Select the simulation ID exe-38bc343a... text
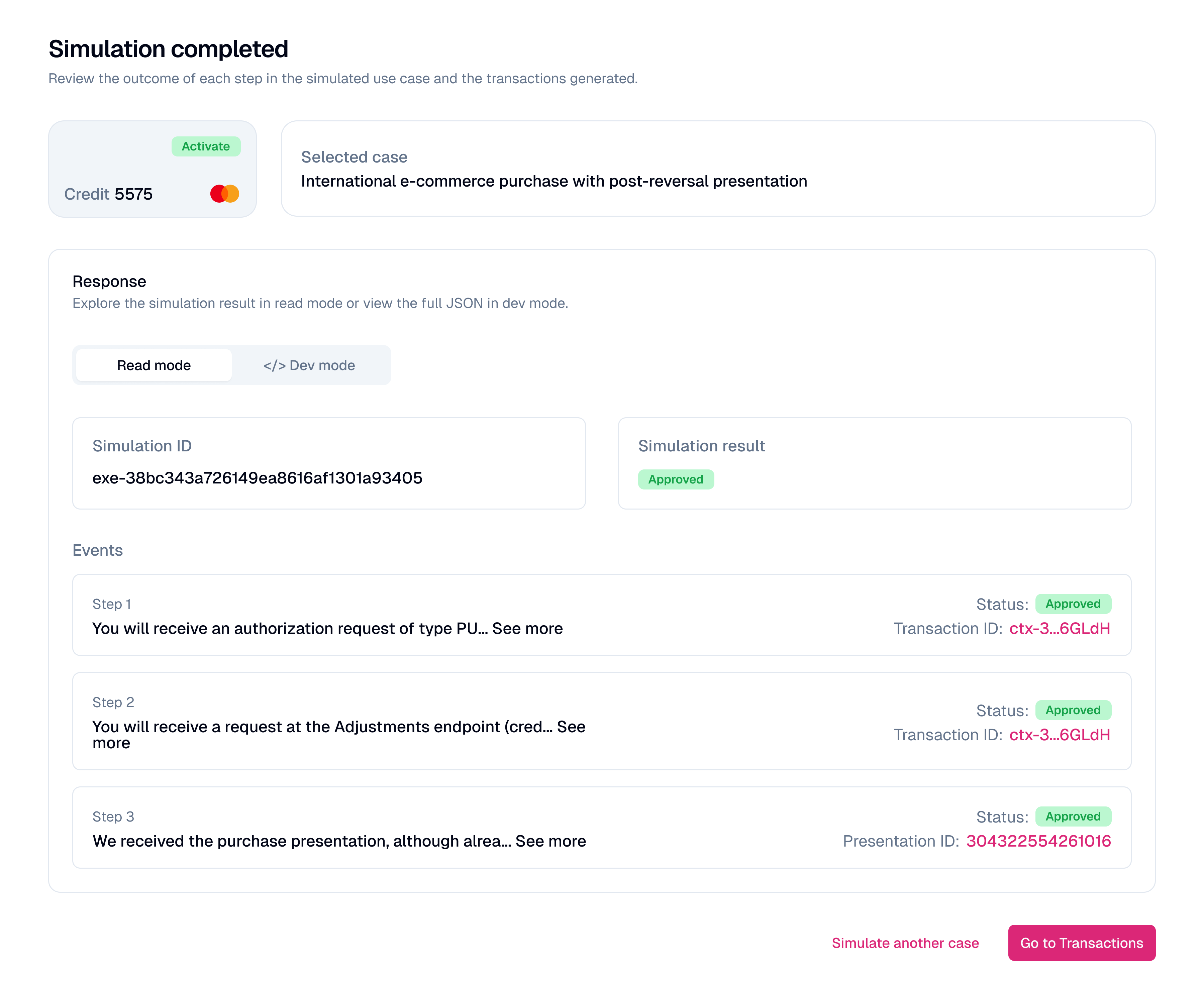The height and width of the screenshot is (985, 1204). (257, 478)
